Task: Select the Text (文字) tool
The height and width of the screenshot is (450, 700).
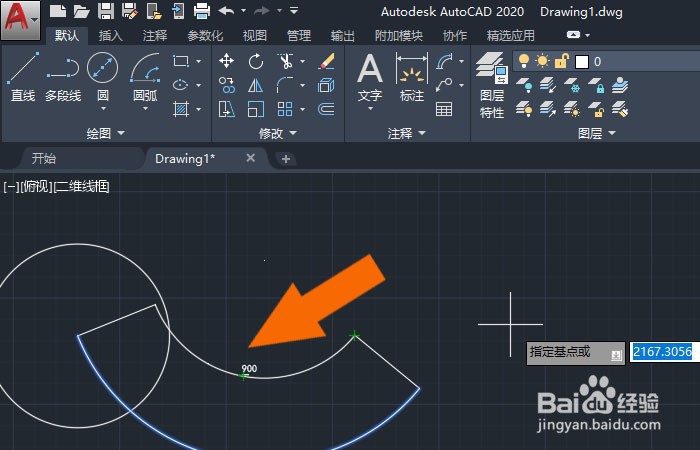Action: coord(370,77)
